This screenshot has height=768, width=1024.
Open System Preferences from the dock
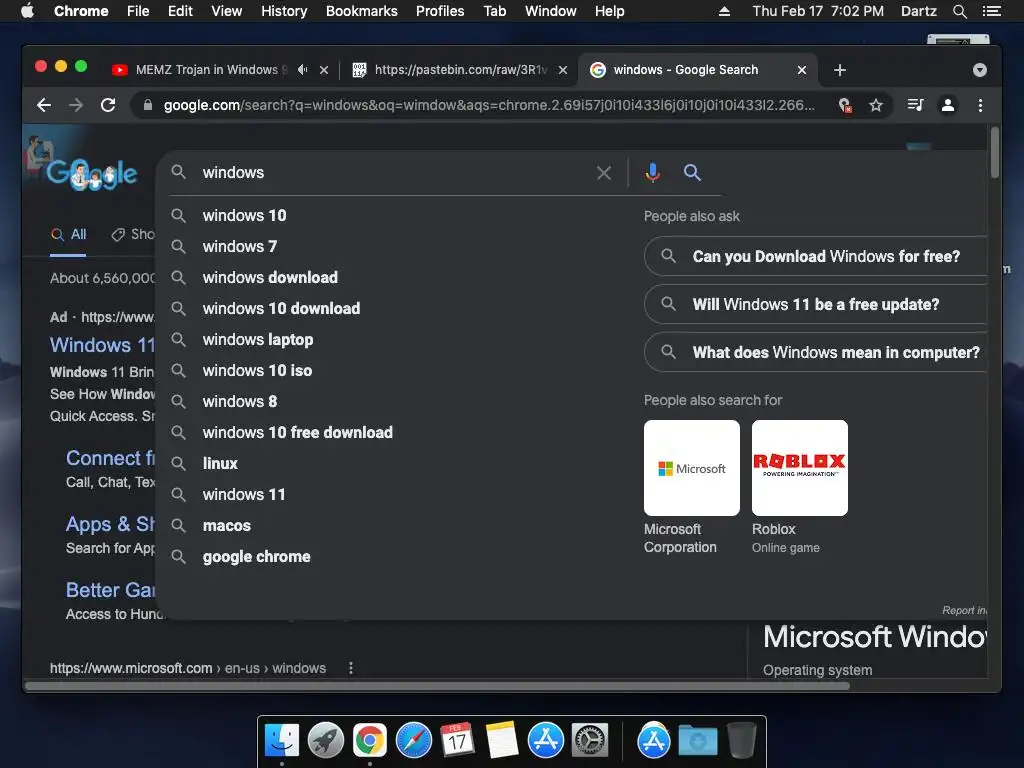point(590,740)
